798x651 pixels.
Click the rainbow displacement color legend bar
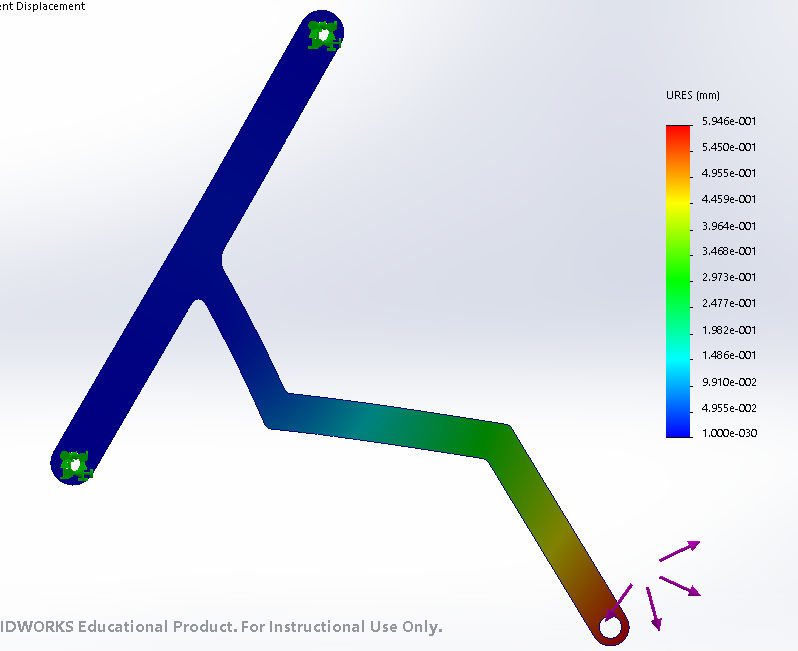[x=678, y=281]
